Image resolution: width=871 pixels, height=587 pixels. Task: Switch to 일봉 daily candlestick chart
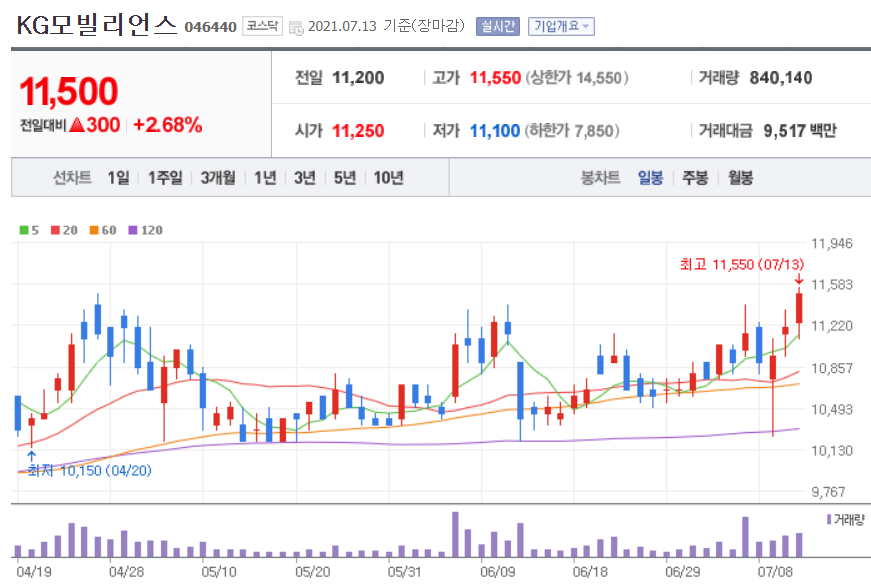650,178
